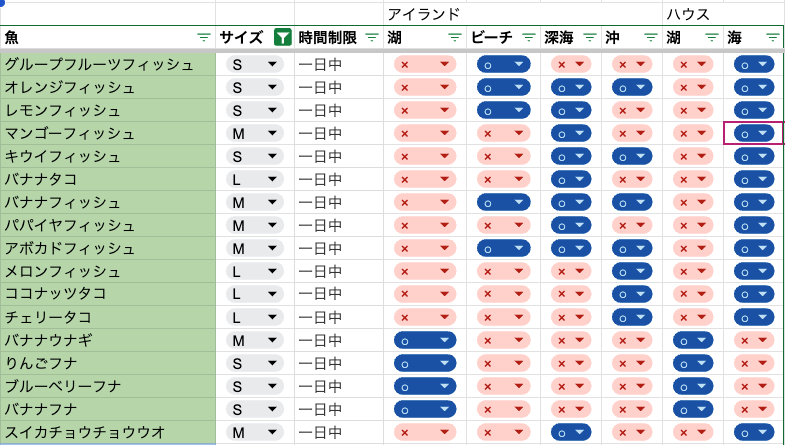Open filter icon on ハウス 海 column header
The height and width of the screenshot is (445, 785).
tap(773, 38)
